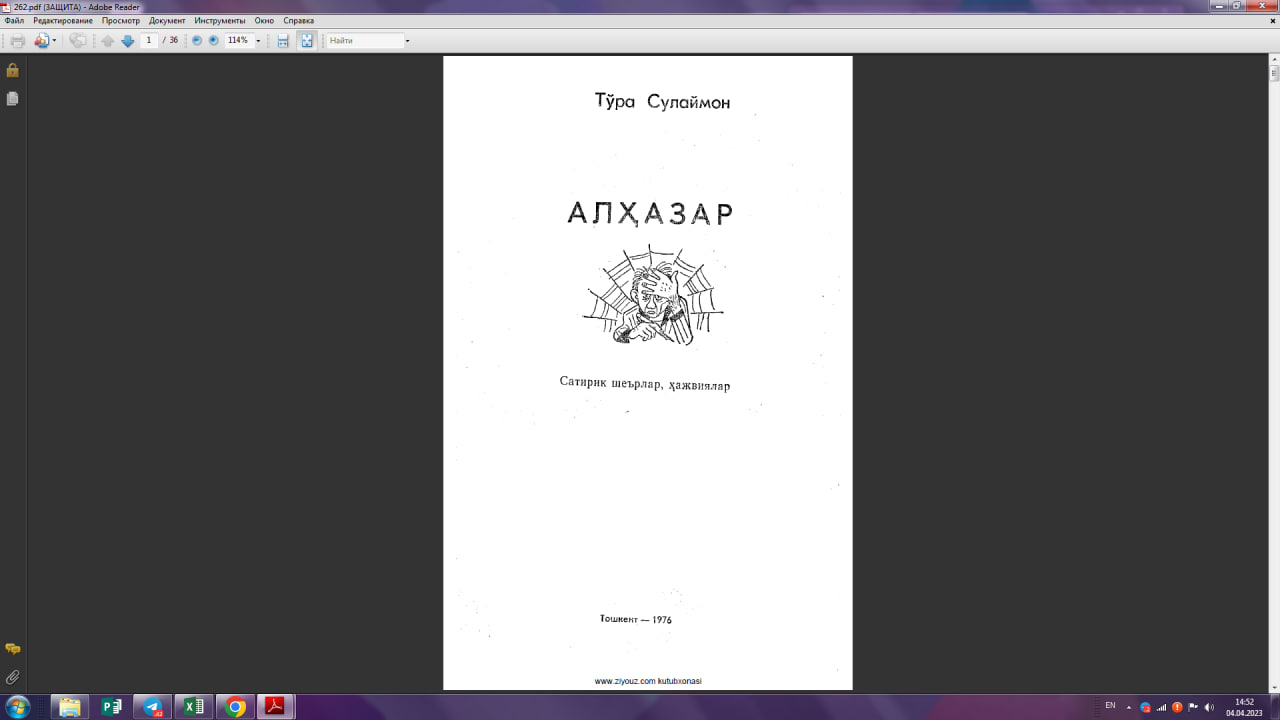Show the Pages thumbnail panel
This screenshot has height=720, width=1280.
[x=12, y=98]
